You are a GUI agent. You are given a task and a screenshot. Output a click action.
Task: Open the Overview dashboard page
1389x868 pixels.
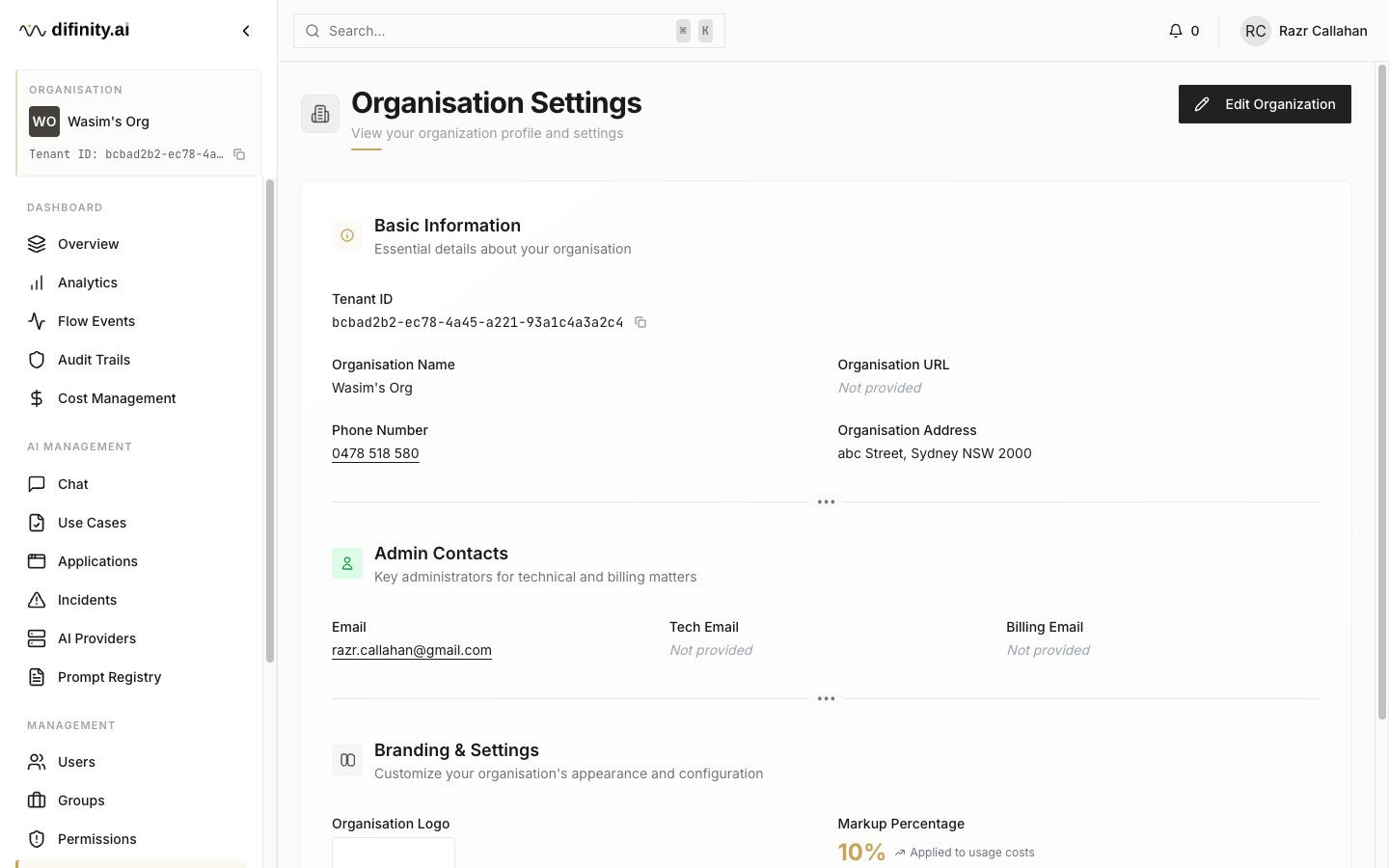coord(131,244)
